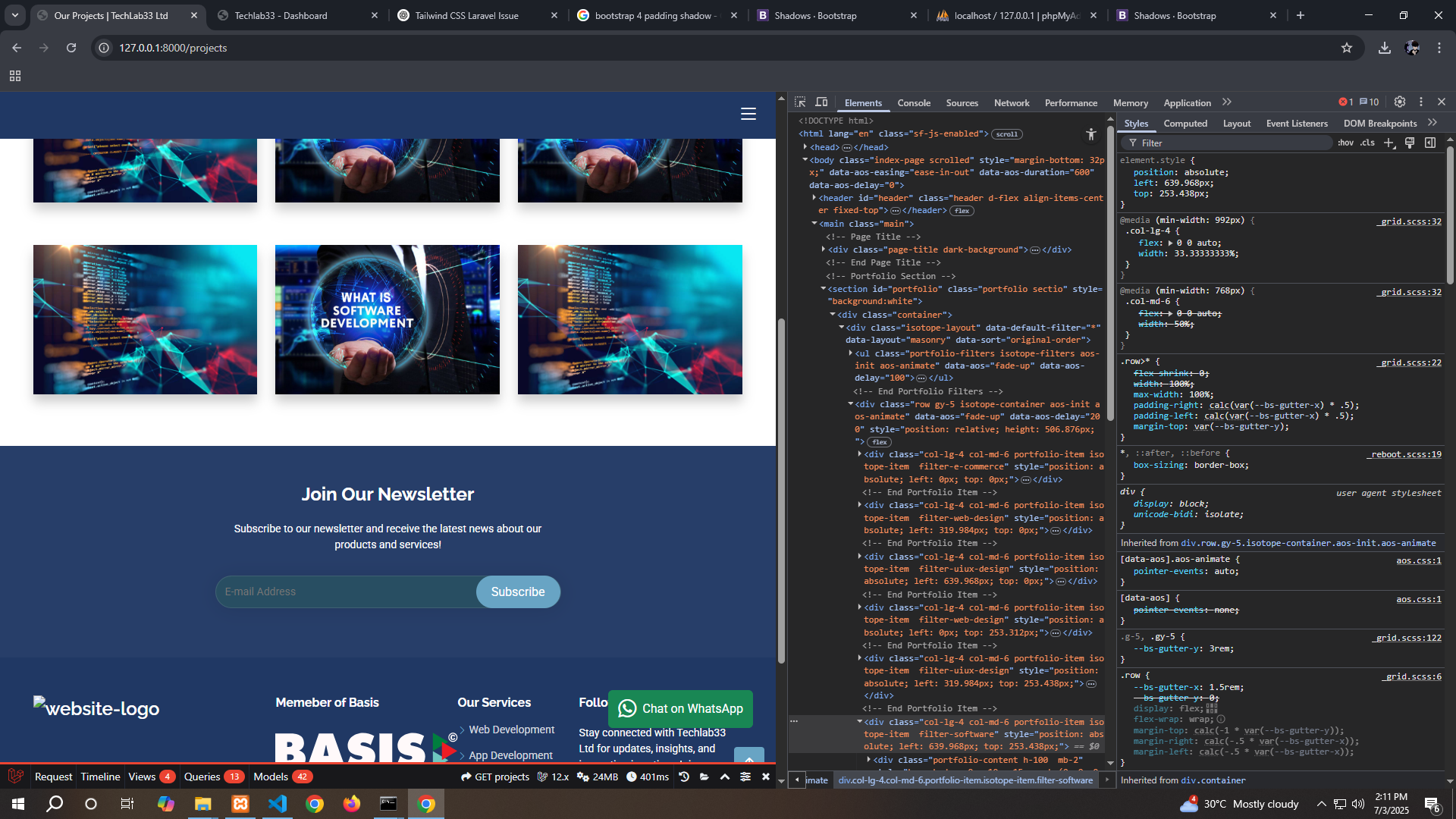The width and height of the screenshot is (1456, 819).
Task: Toggle the .cls element classes panel
Action: pyautogui.click(x=1367, y=143)
